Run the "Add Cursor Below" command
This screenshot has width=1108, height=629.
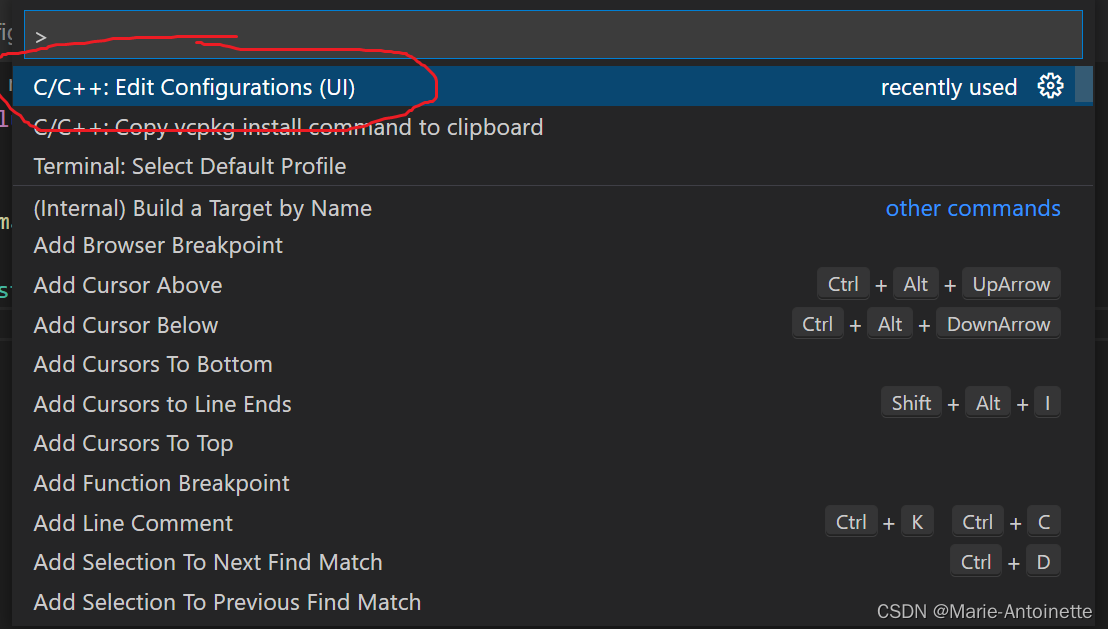tap(125, 324)
